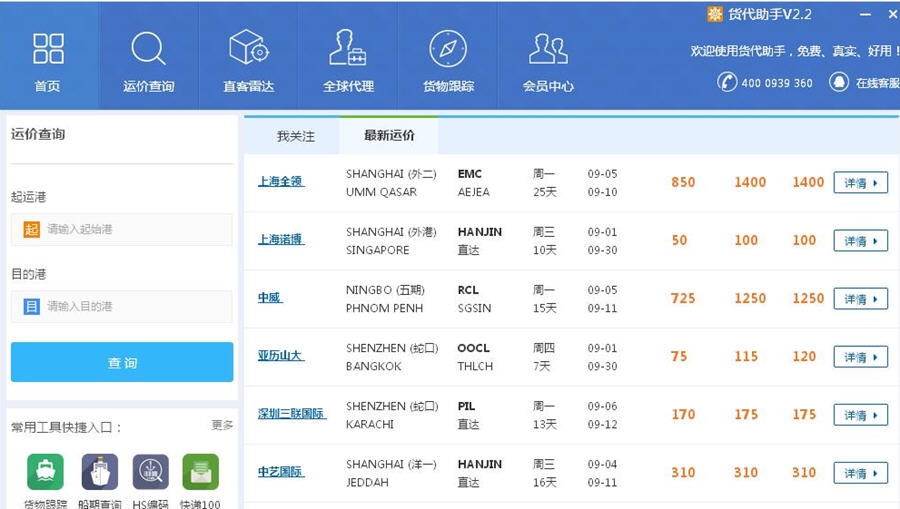Click 25天 transit time in EMC row
Image resolution: width=900 pixels, height=509 pixels.
pos(545,192)
